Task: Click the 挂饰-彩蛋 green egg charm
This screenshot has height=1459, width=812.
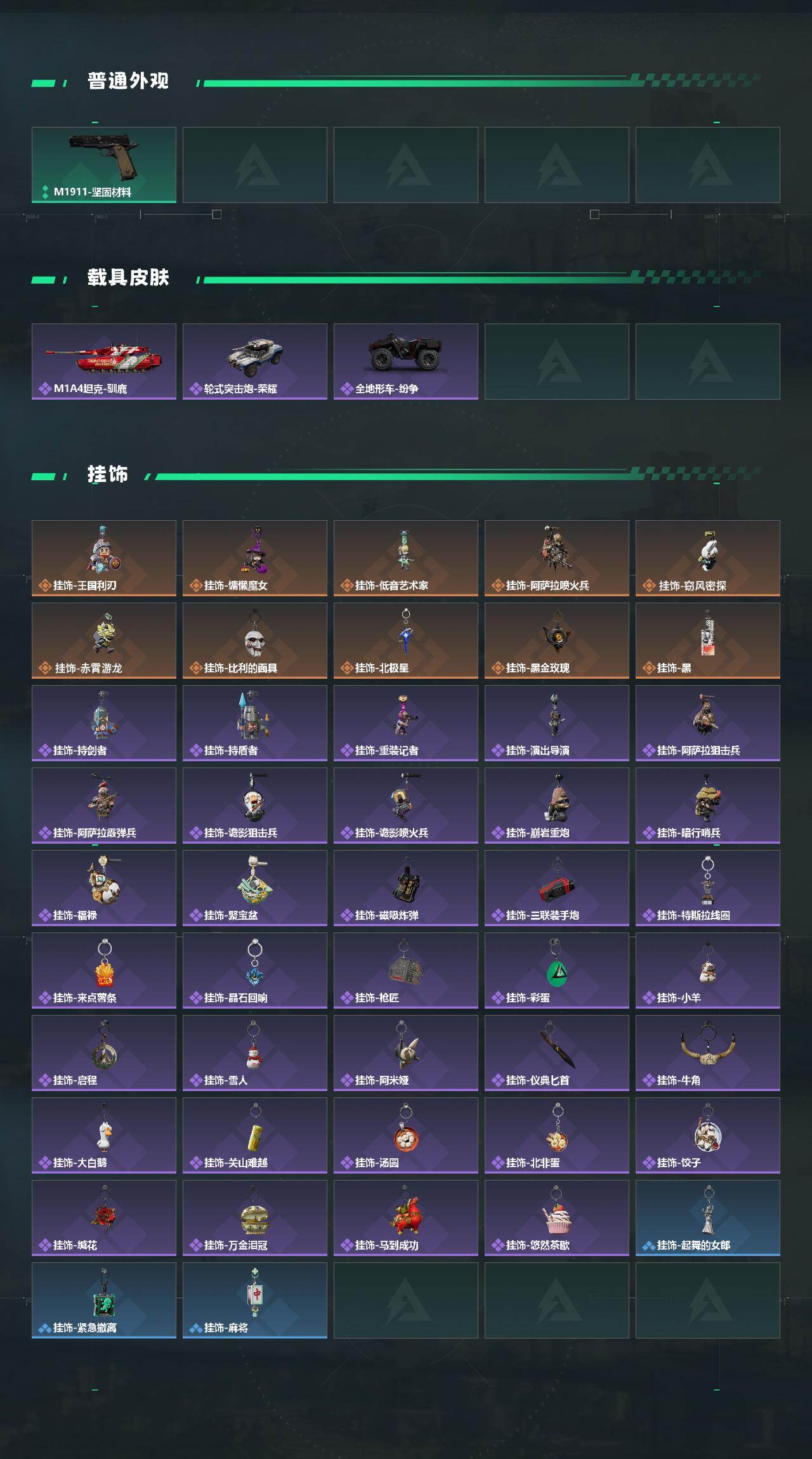Action: [557, 971]
